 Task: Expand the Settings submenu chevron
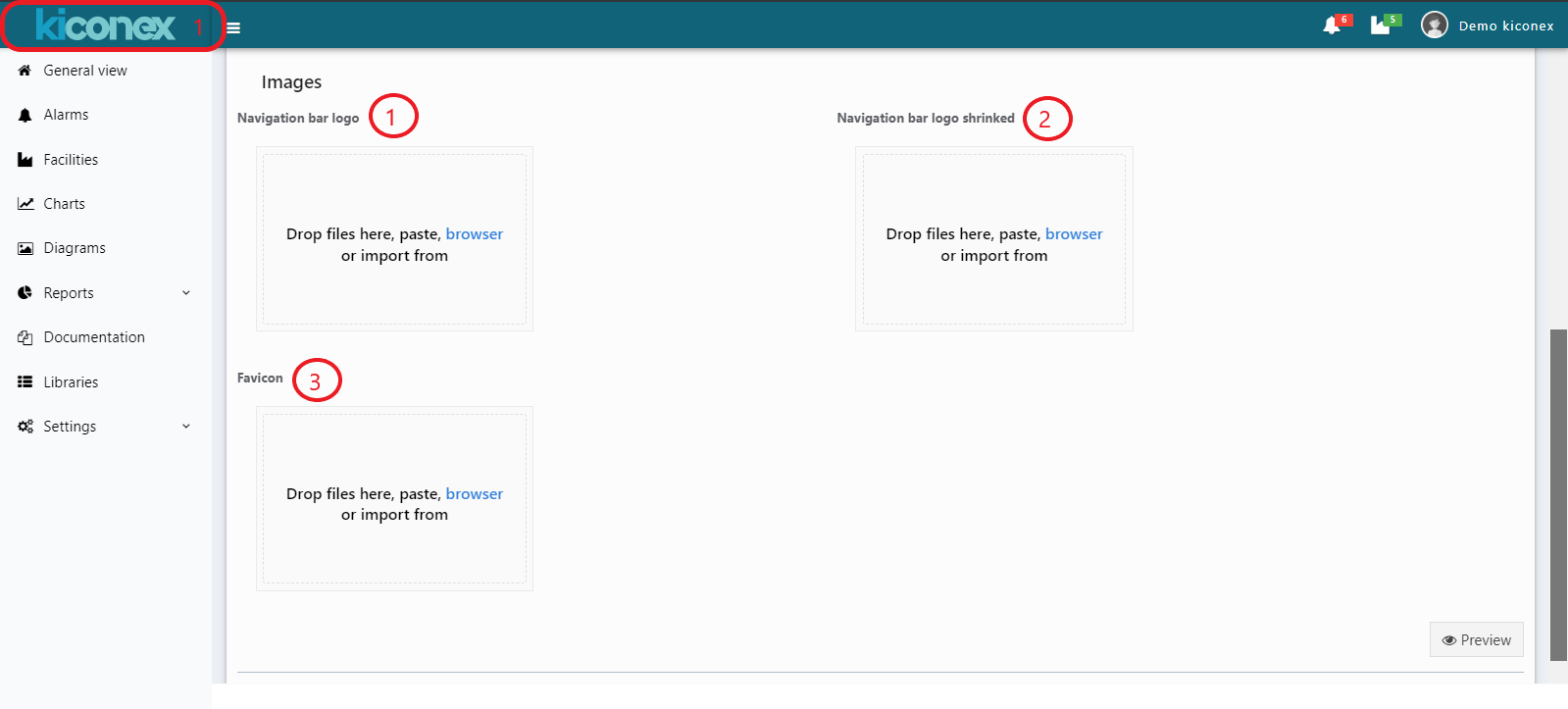[x=186, y=427]
